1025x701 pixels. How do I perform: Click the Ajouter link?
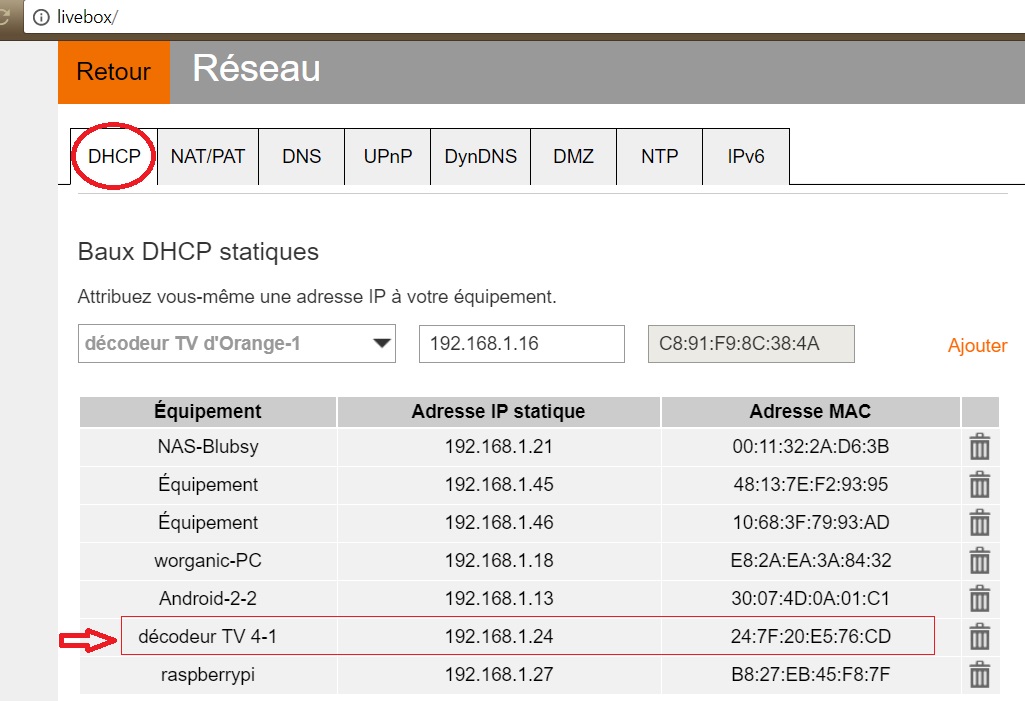point(976,345)
